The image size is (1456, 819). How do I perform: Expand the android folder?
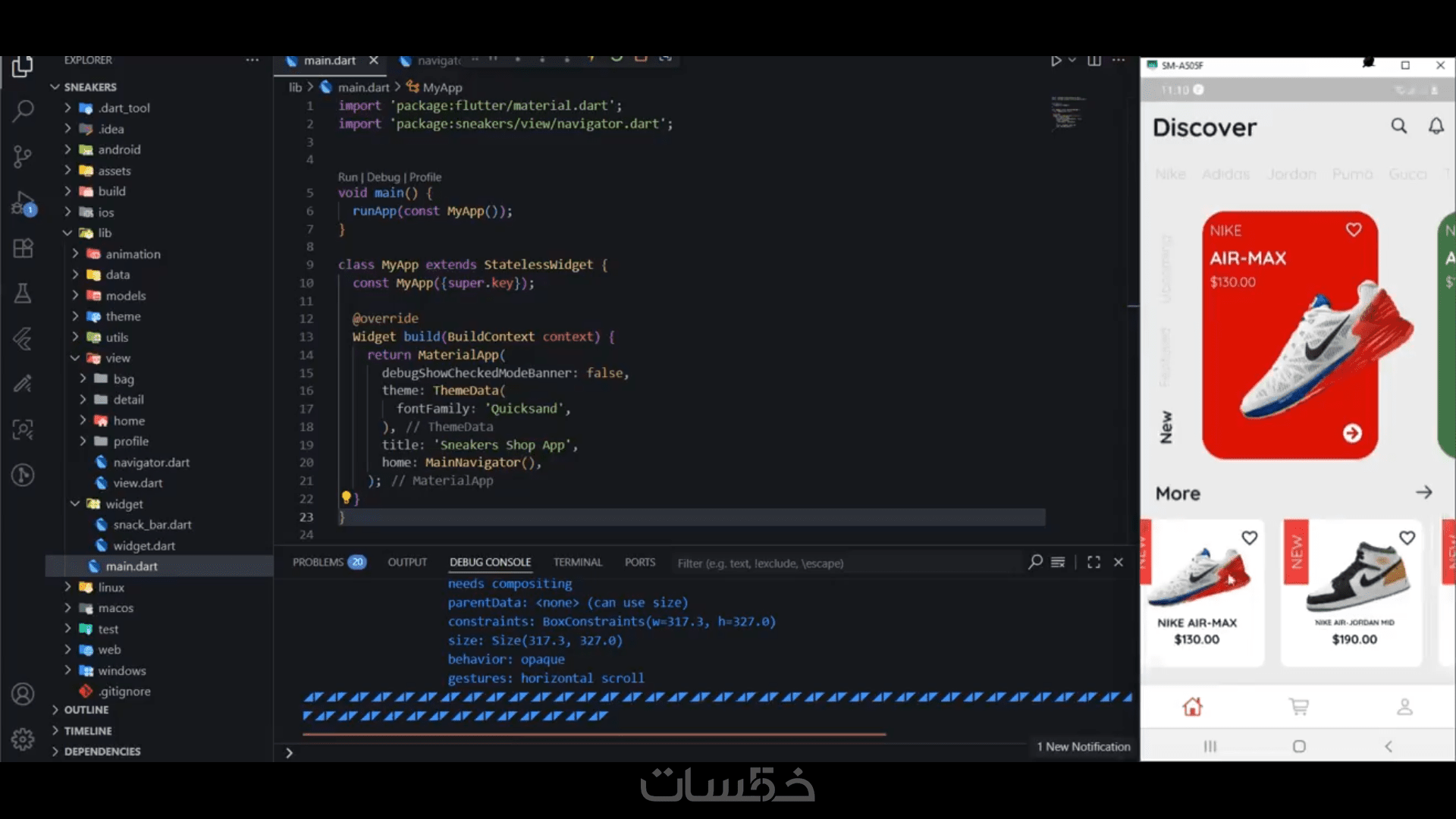coord(118,149)
